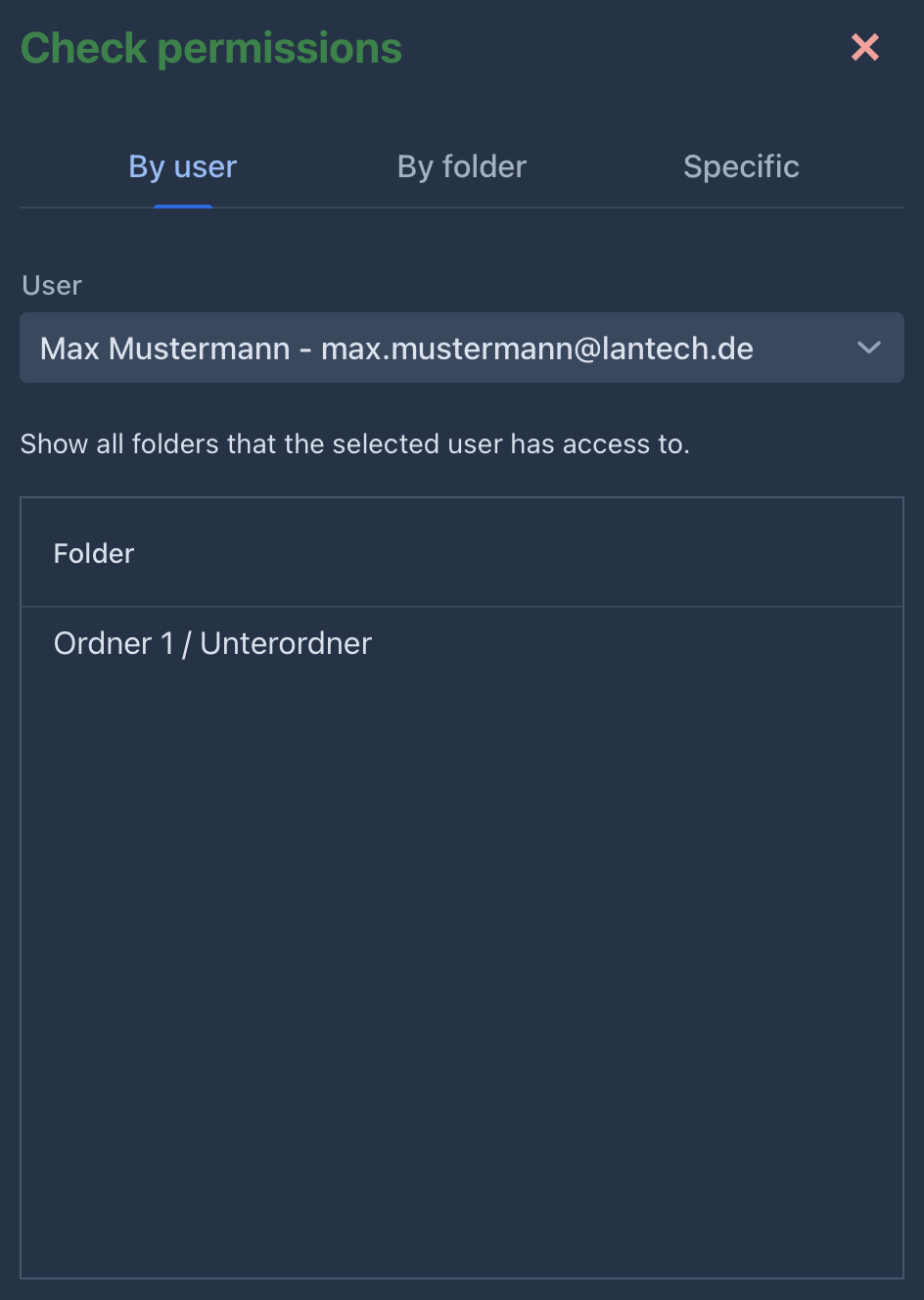Click the Ordner 1 path segment

(x=114, y=643)
